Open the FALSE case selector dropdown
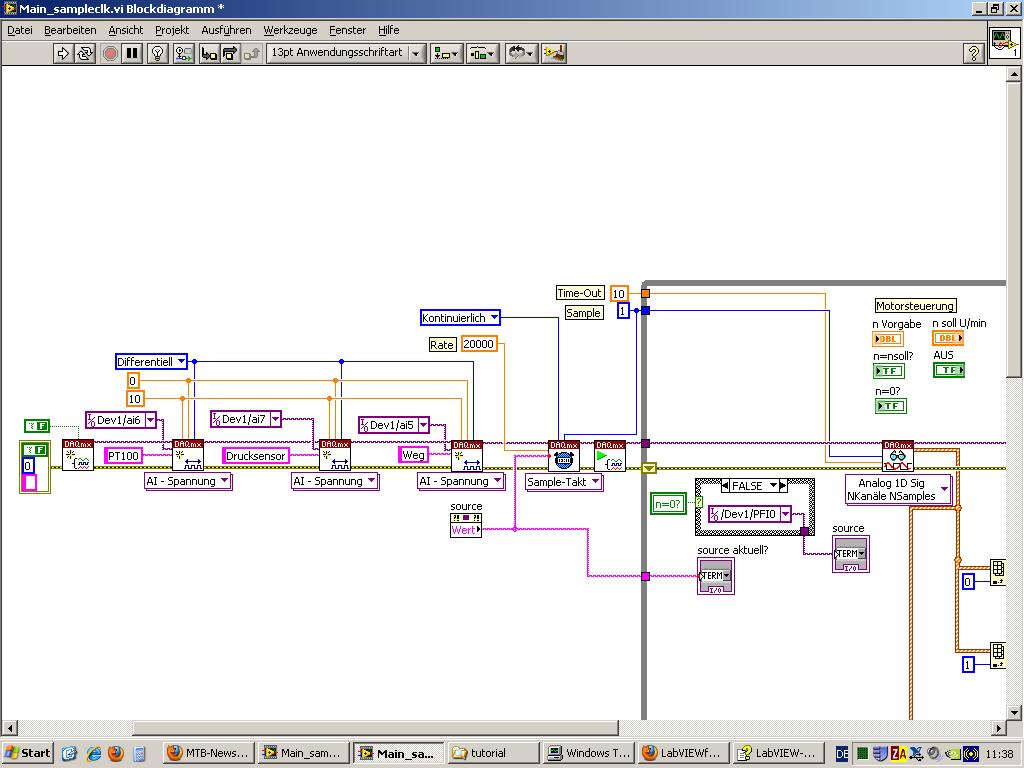Image resolution: width=1024 pixels, height=768 pixels. pos(773,486)
